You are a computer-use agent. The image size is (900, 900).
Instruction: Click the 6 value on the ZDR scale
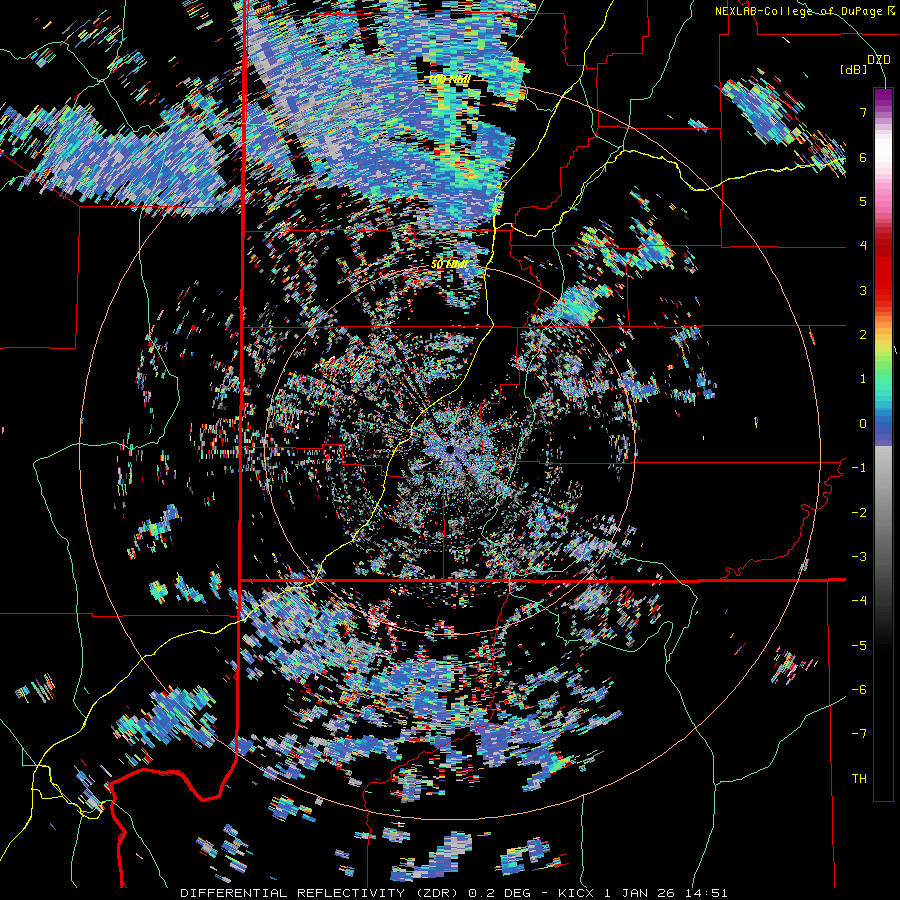click(863, 157)
